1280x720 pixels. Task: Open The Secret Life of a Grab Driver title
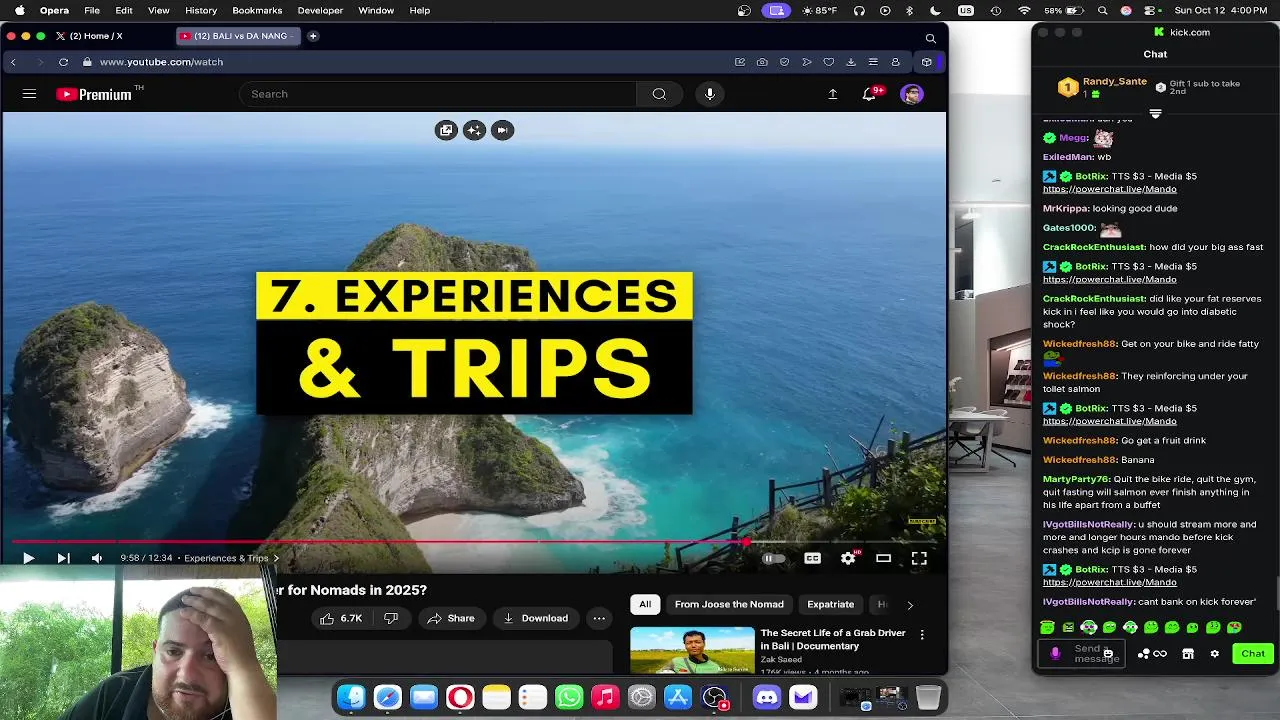(x=832, y=639)
